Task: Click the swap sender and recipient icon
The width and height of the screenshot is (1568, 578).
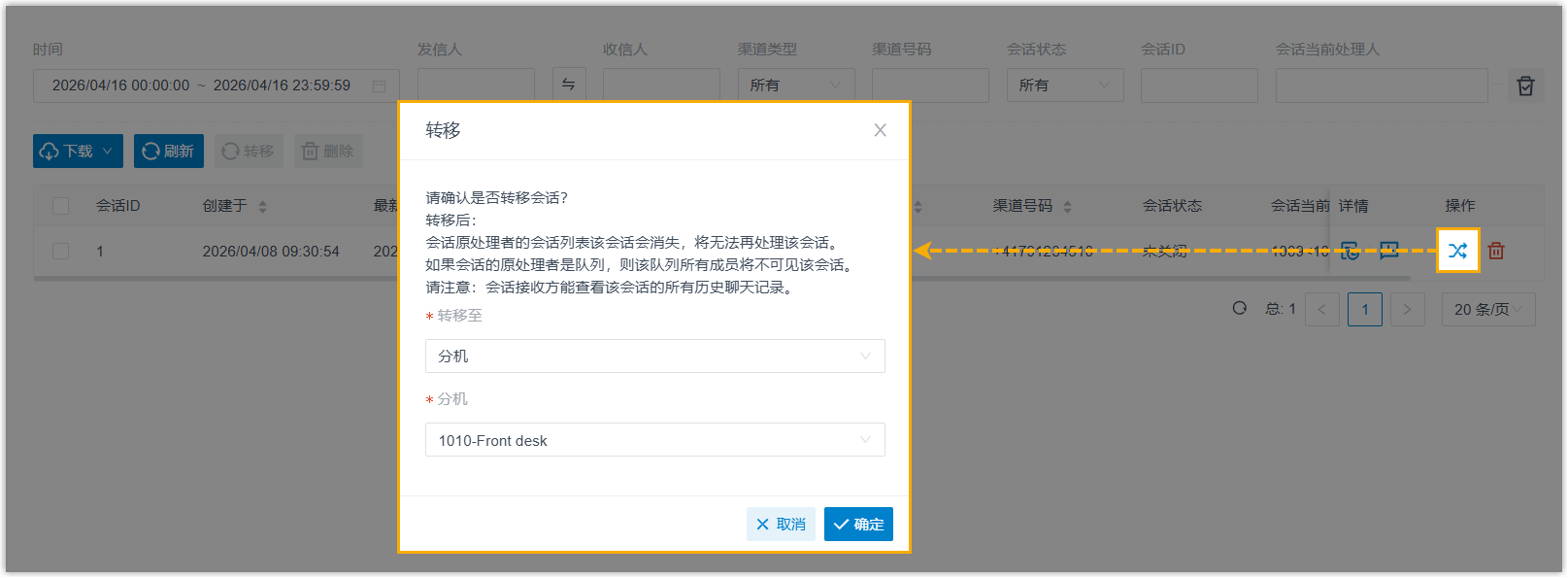Action: [x=569, y=85]
